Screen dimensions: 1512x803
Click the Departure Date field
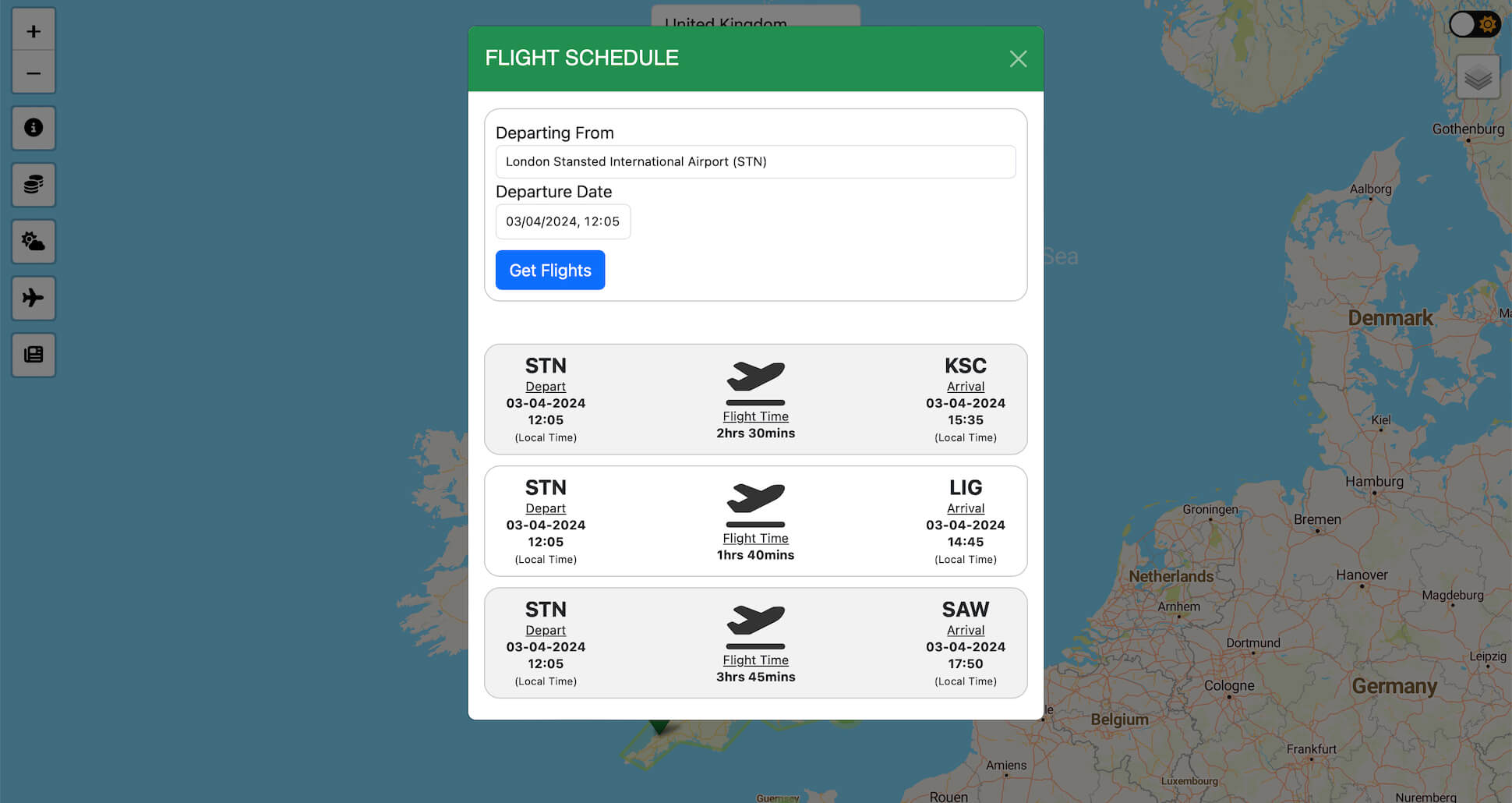pyautogui.click(x=563, y=222)
